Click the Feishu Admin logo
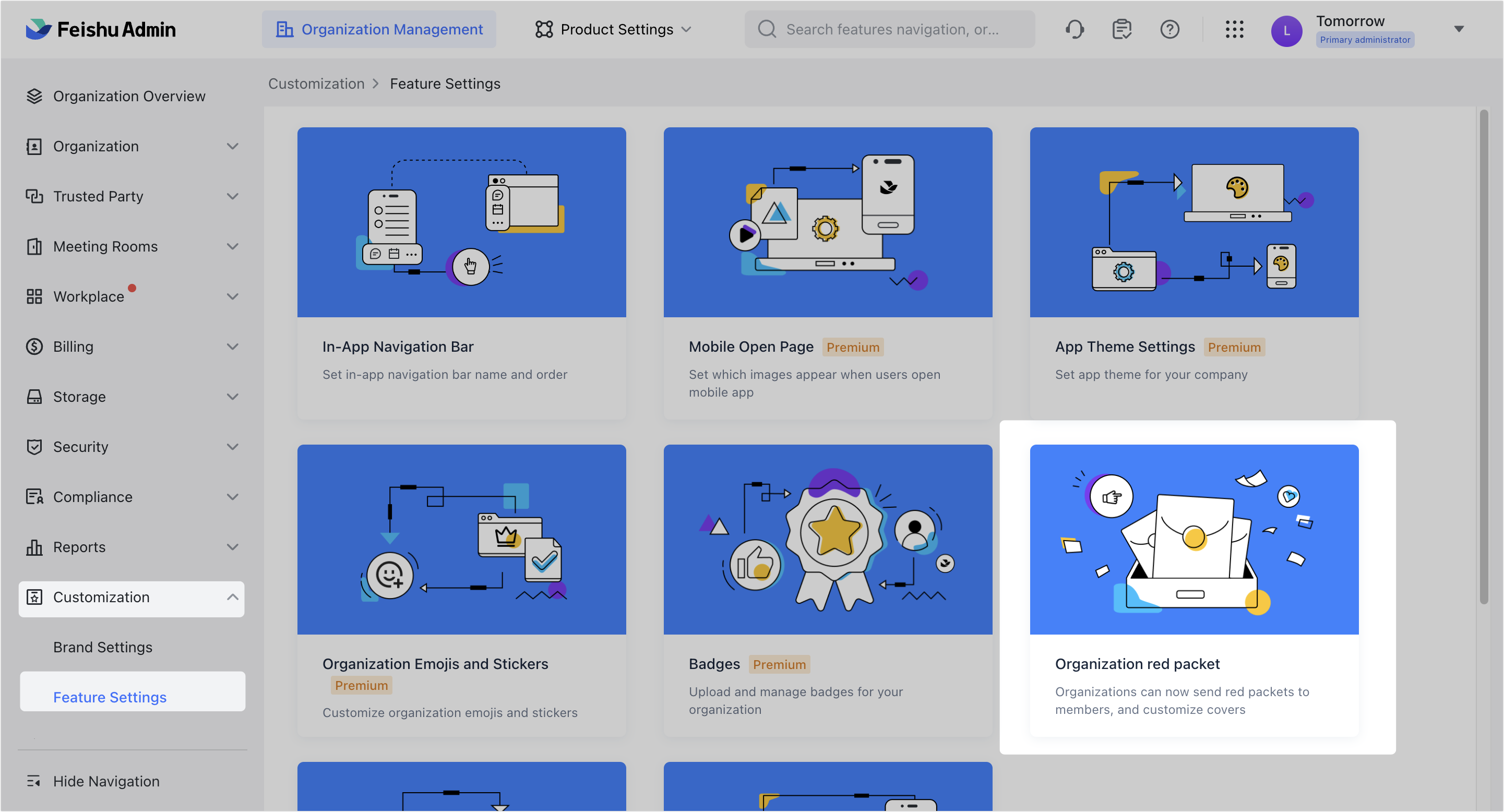This screenshot has height=812, width=1504. [100, 29]
